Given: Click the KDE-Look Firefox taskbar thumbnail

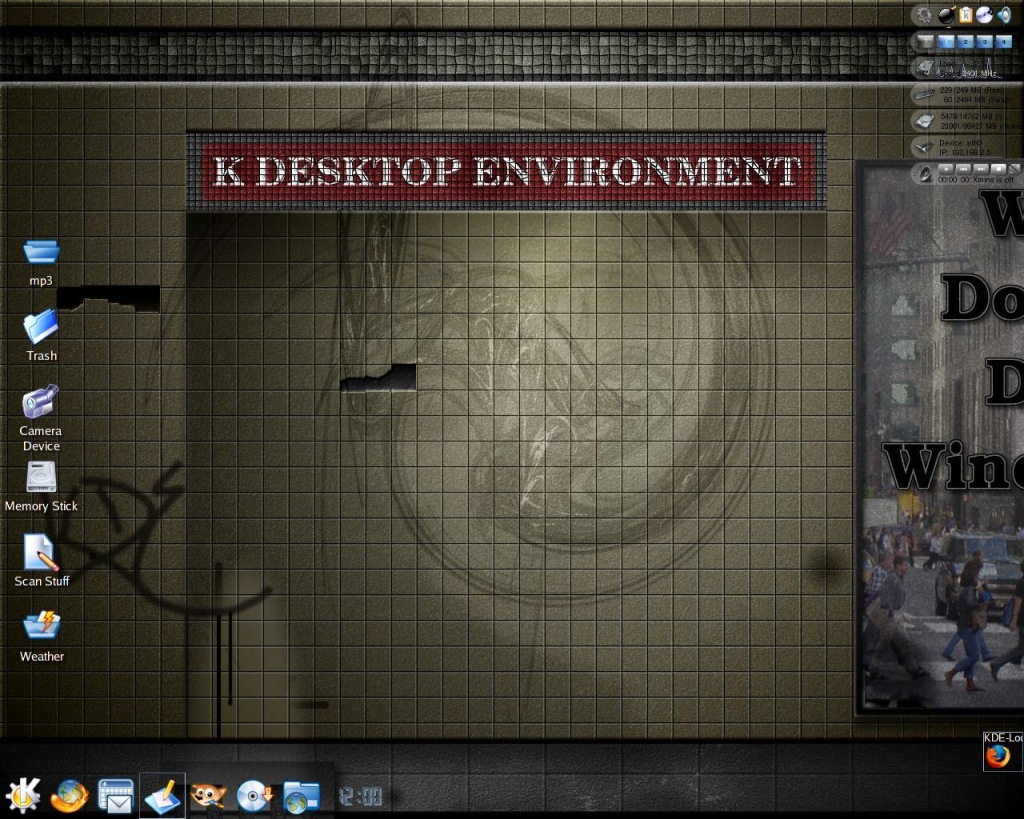Looking at the screenshot, I should (1003, 751).
